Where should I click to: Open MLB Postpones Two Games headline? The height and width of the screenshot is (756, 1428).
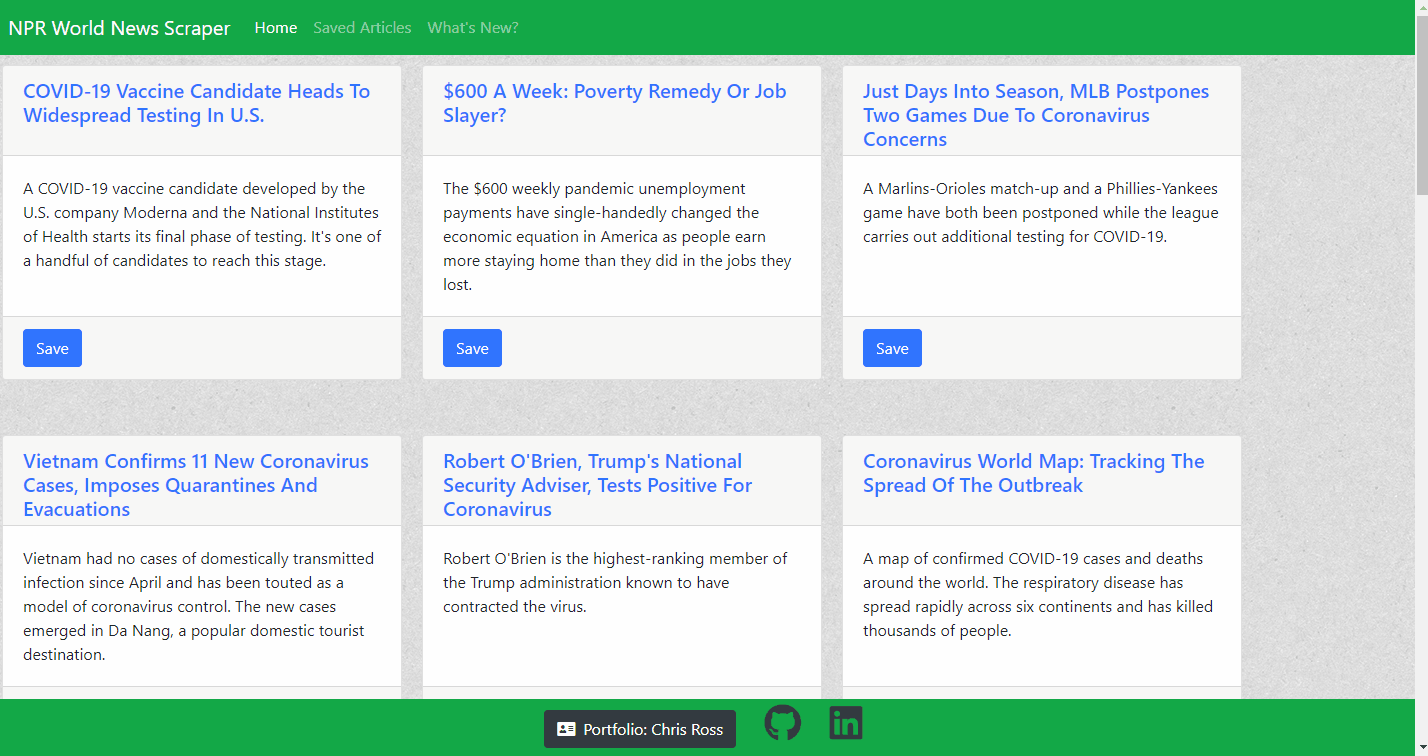(x=1036, y=115)
